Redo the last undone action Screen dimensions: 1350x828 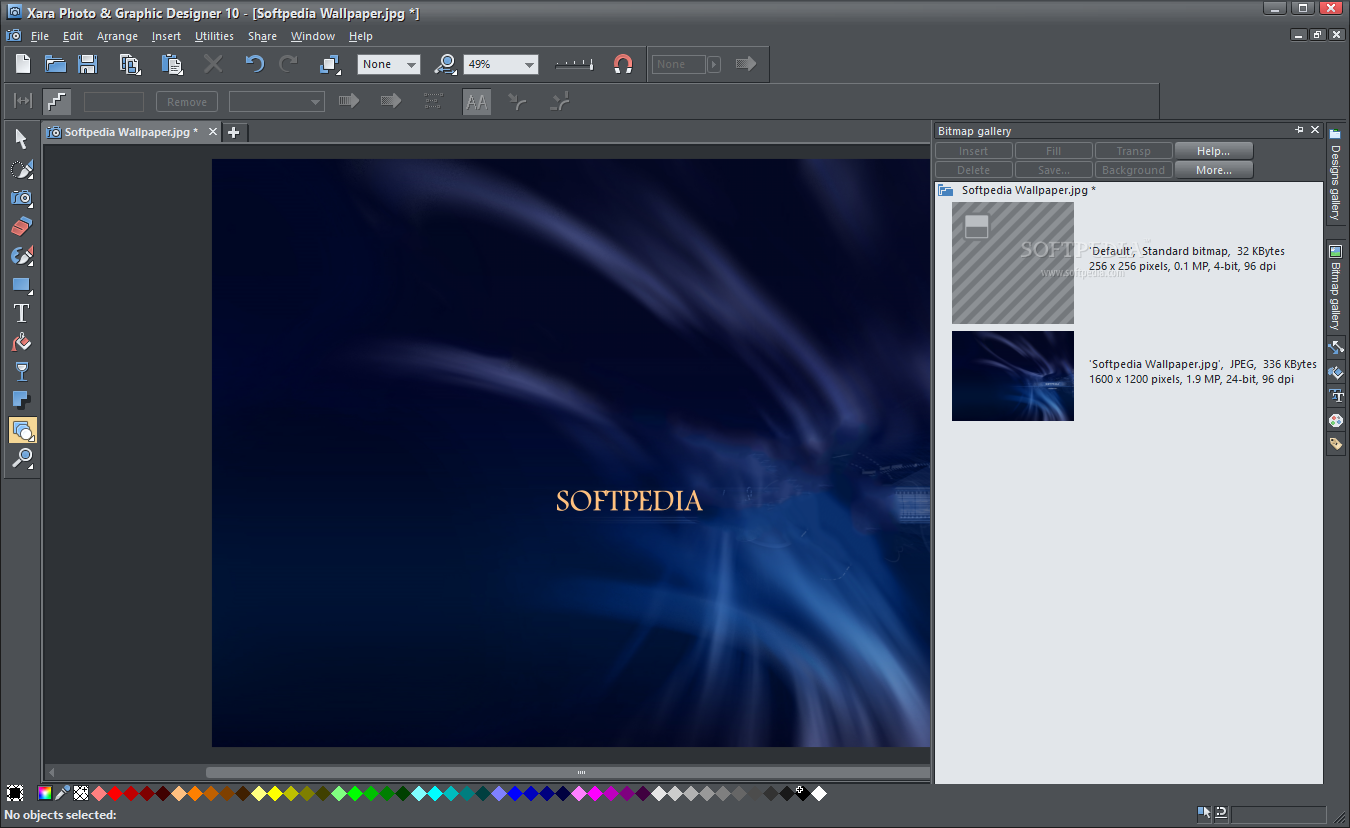pyautogui.click(x=288, y=64)
